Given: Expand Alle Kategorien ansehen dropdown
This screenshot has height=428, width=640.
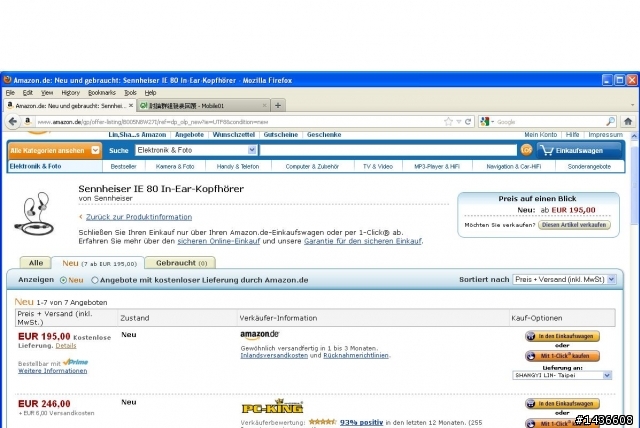Looking at the screenshot, I should pos(54,151).
